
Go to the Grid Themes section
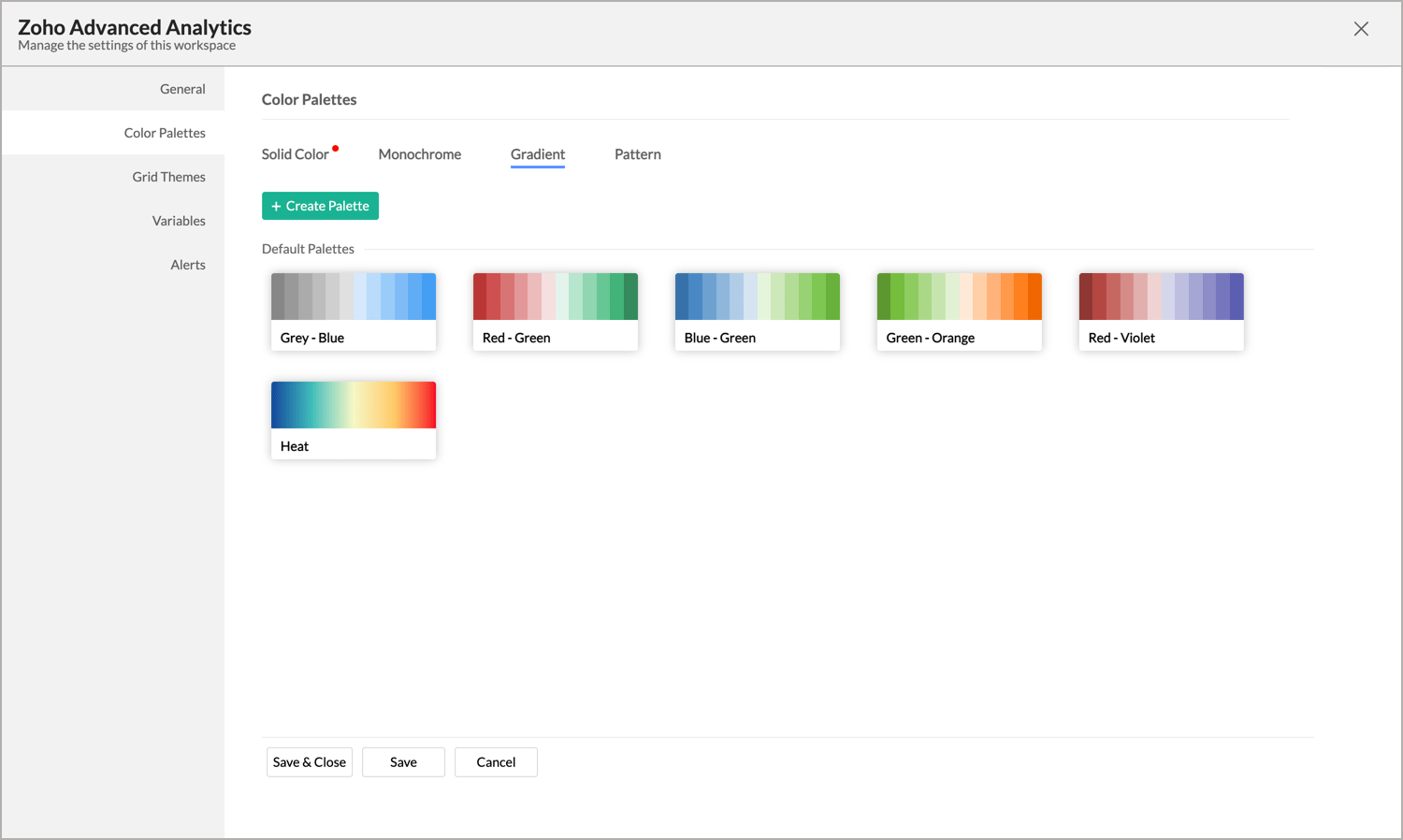point(168,176)
